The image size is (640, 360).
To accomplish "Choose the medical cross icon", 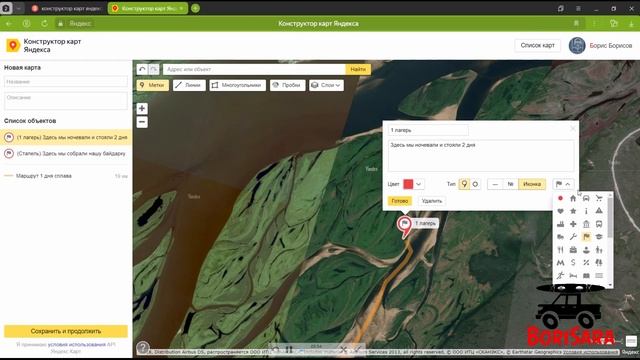I will (x=573, y=224).
